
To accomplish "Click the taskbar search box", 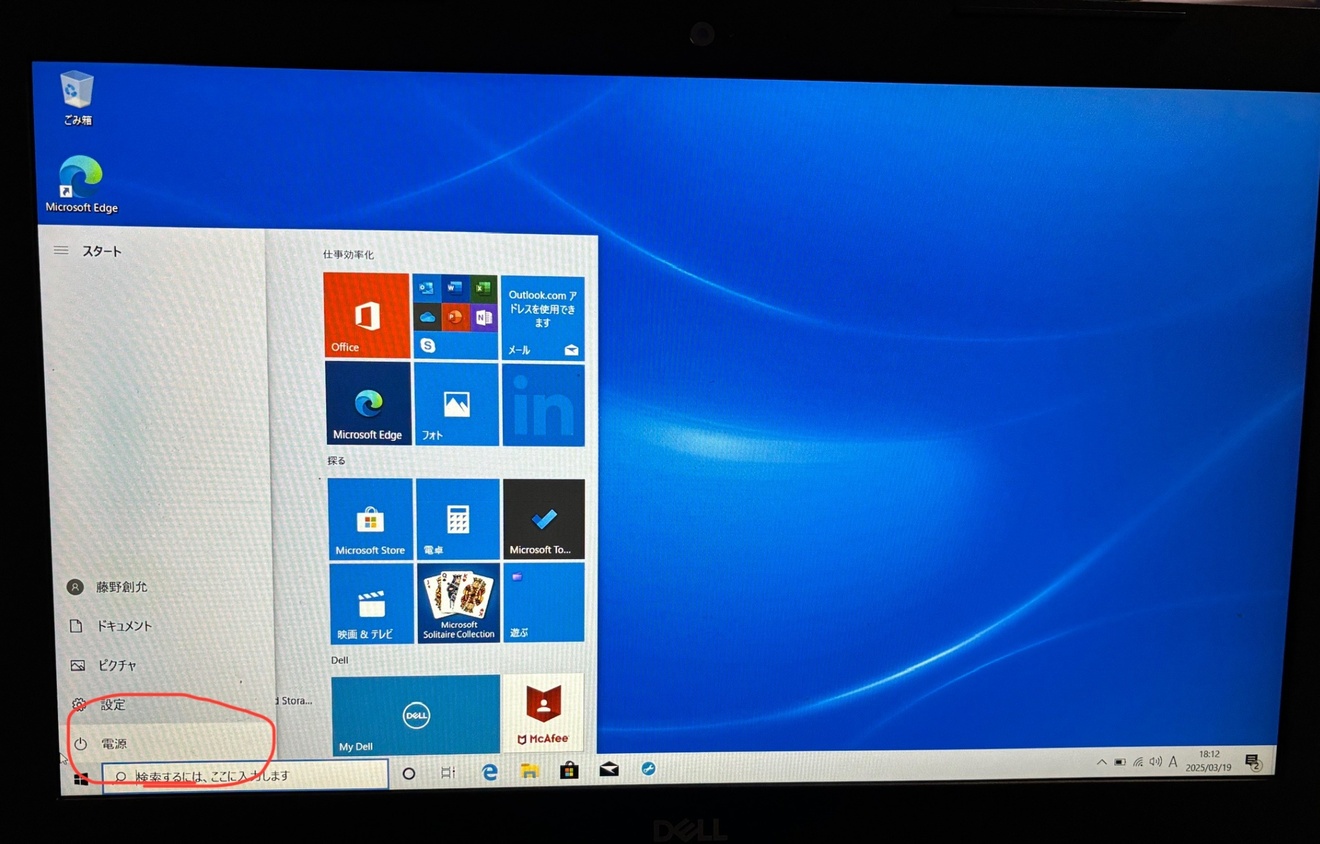I will pyautogui.click(x=246, y=775).
